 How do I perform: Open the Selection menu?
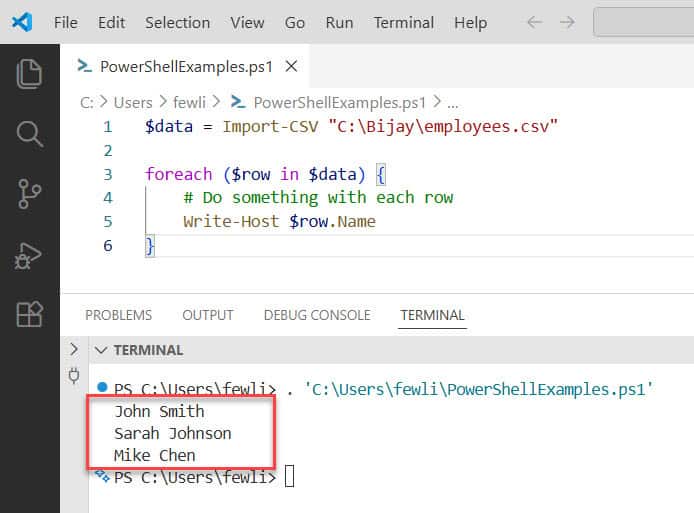[177, 22]
